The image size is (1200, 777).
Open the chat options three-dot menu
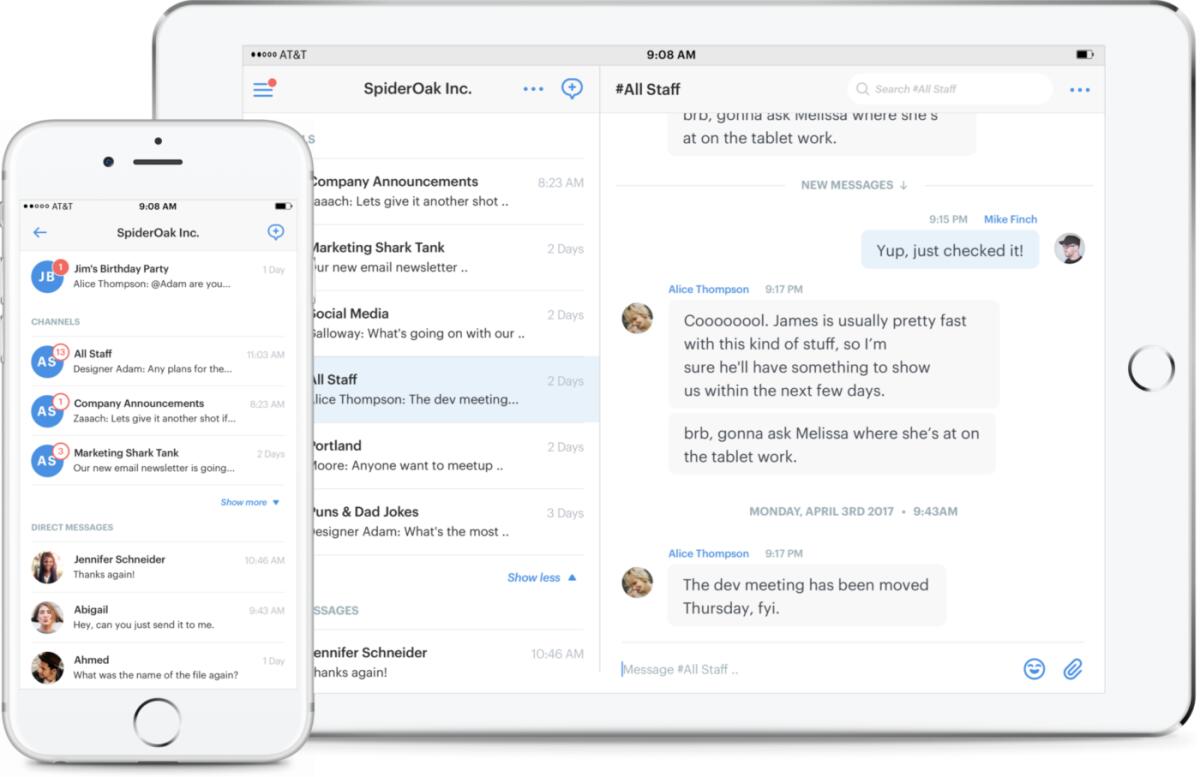pyautogui.click(x=1079, y=90)
